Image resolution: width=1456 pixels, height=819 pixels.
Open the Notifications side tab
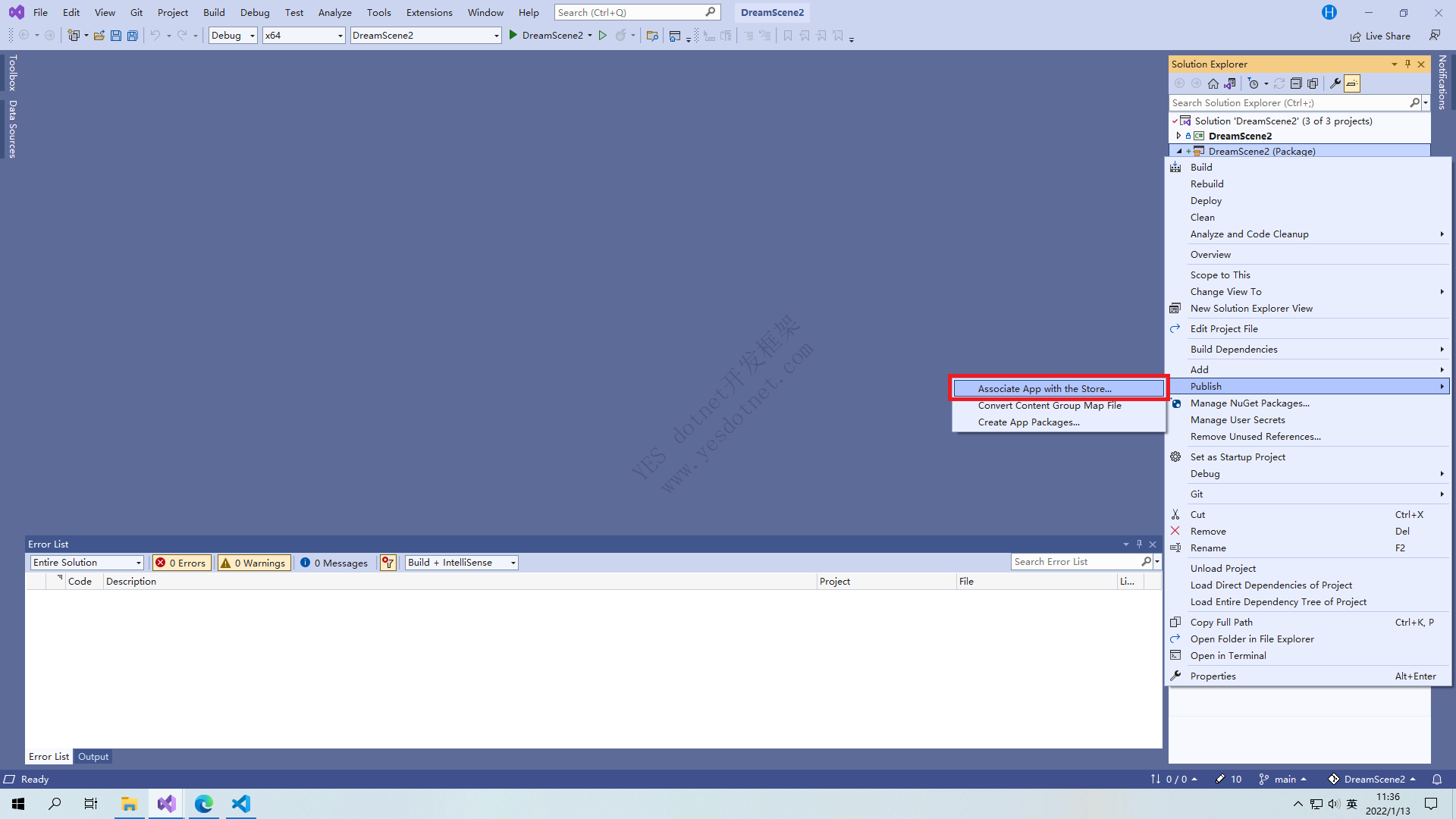pyautogui.click(x=1442, y=82)
